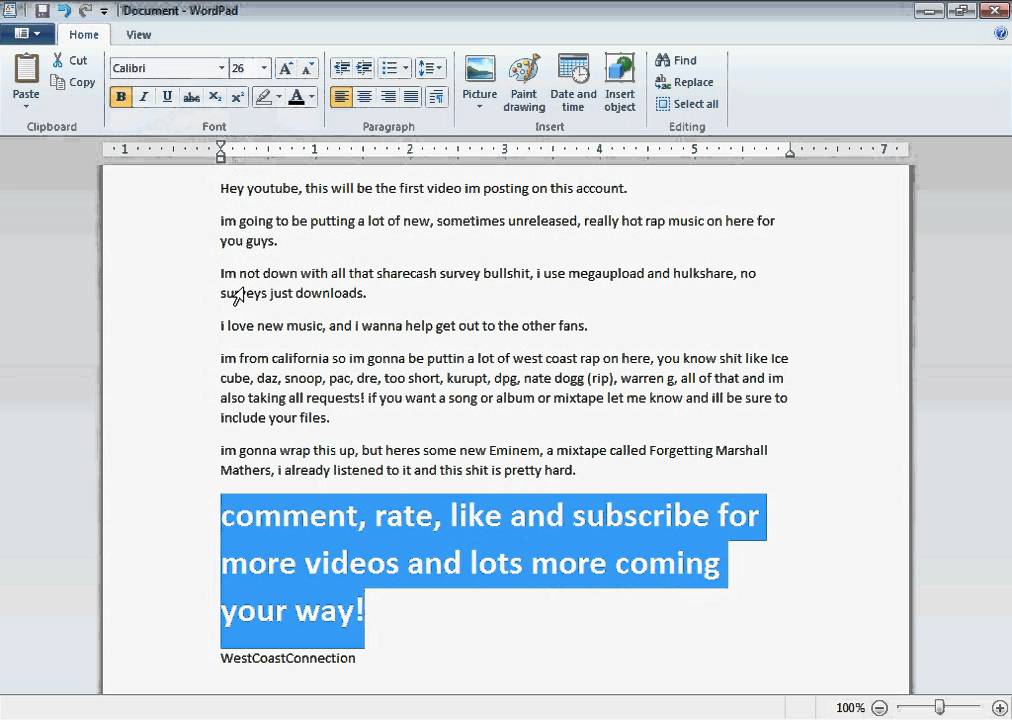Open the highlight color dropdown arrow
The image size is (1012, 720).
(x=279, y=97)
